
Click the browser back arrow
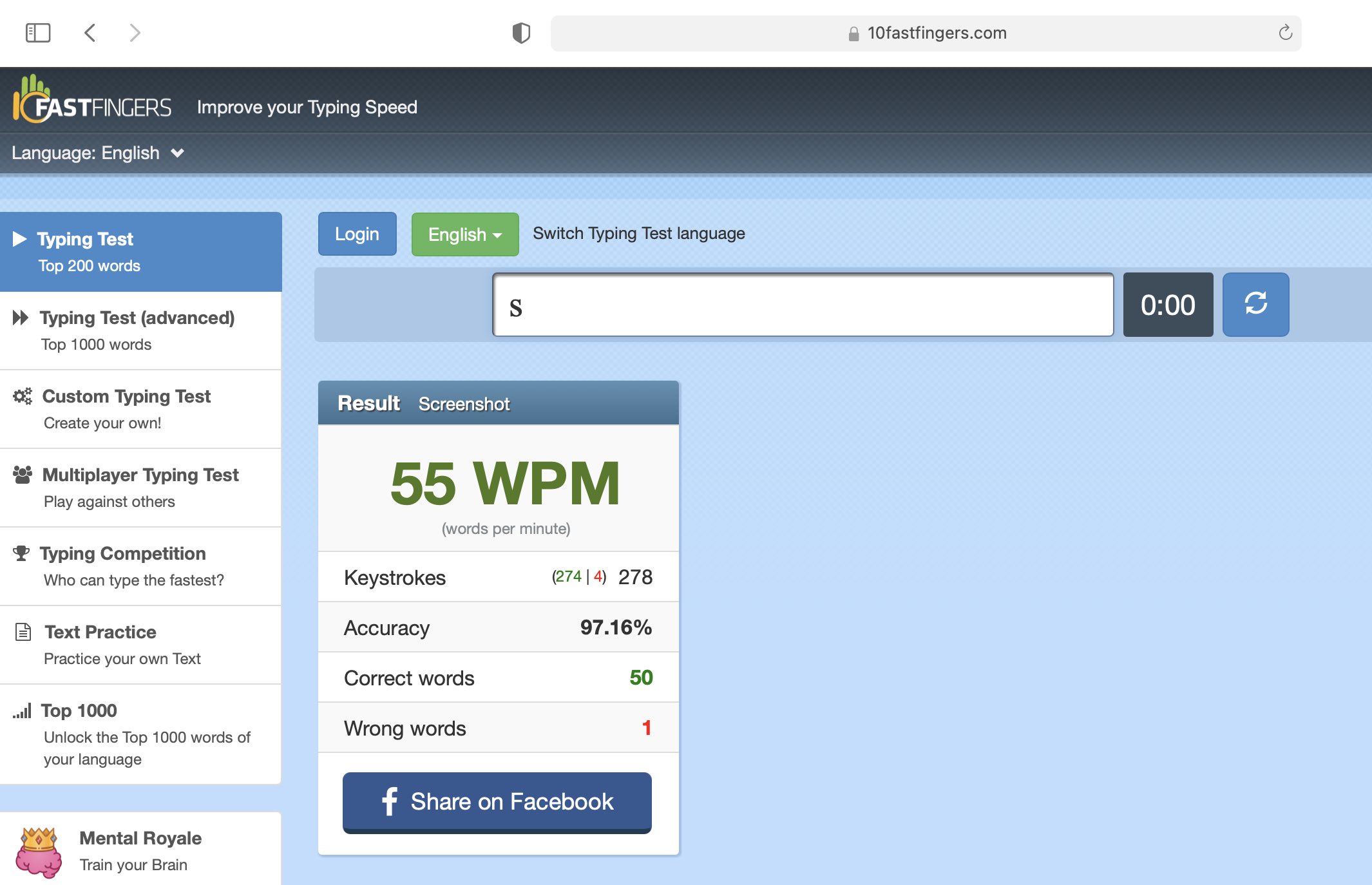point(90,33)
